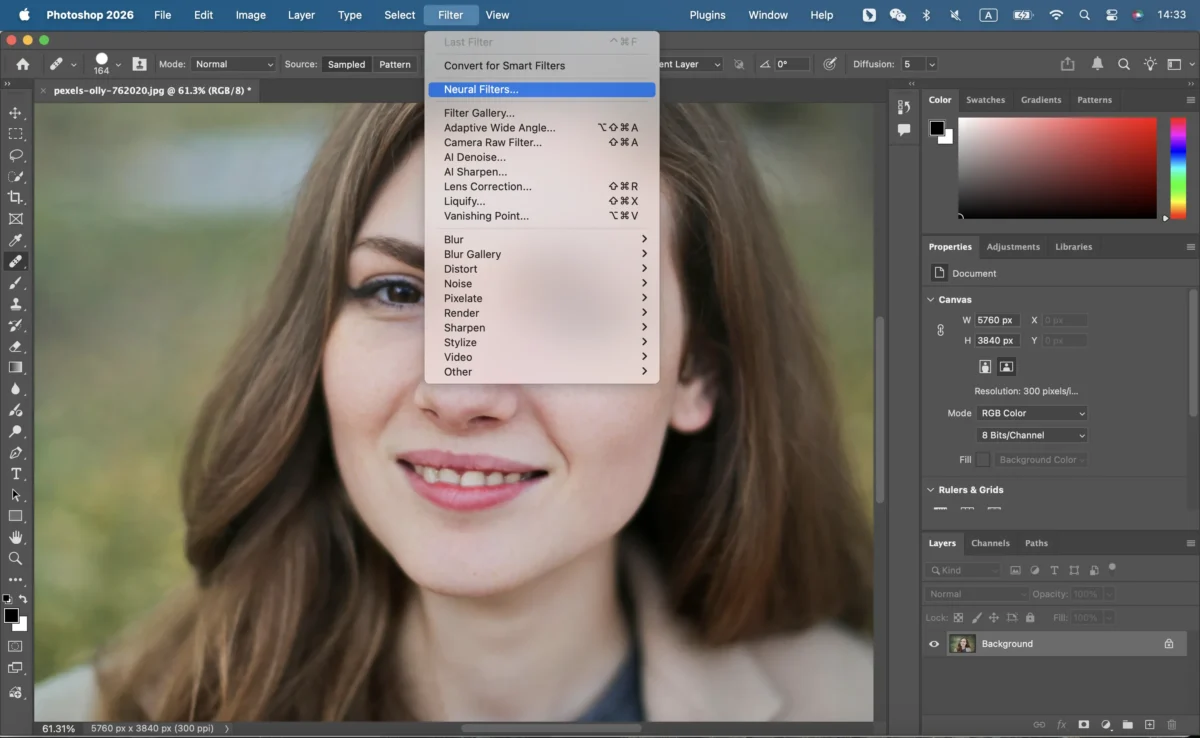The image size is (1200, 738).
Task: Click the Zoom tool in toolbar
Action: [x=15, y=558]
